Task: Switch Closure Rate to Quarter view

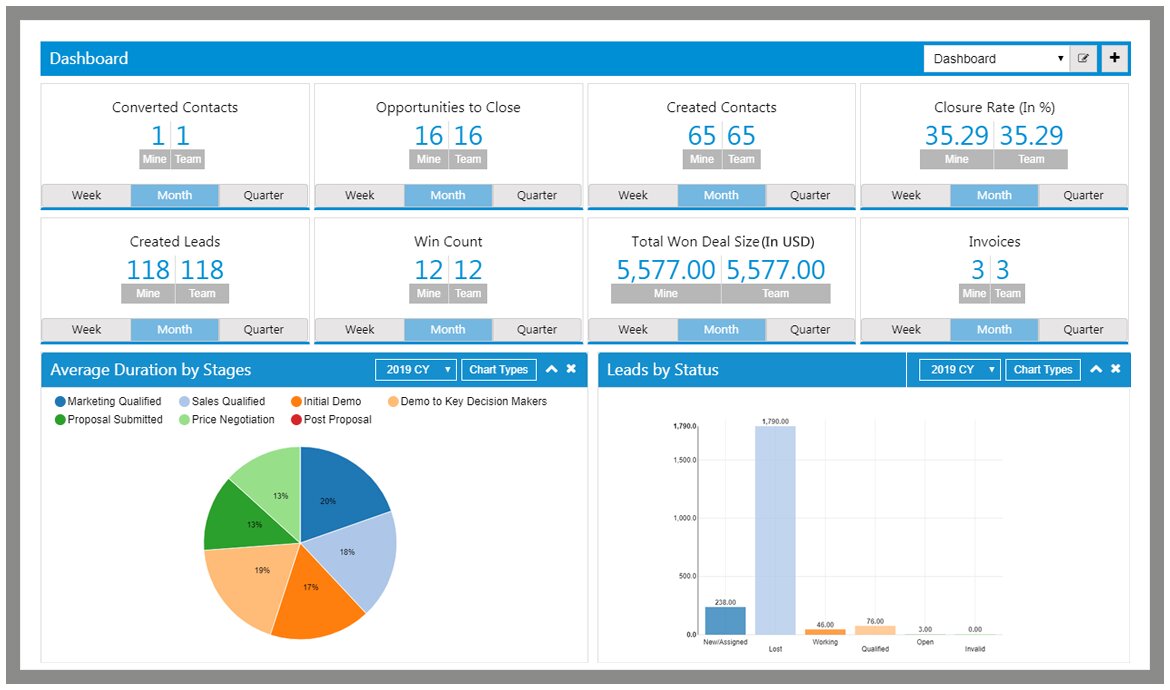Action: click(x=1083, y=195)
